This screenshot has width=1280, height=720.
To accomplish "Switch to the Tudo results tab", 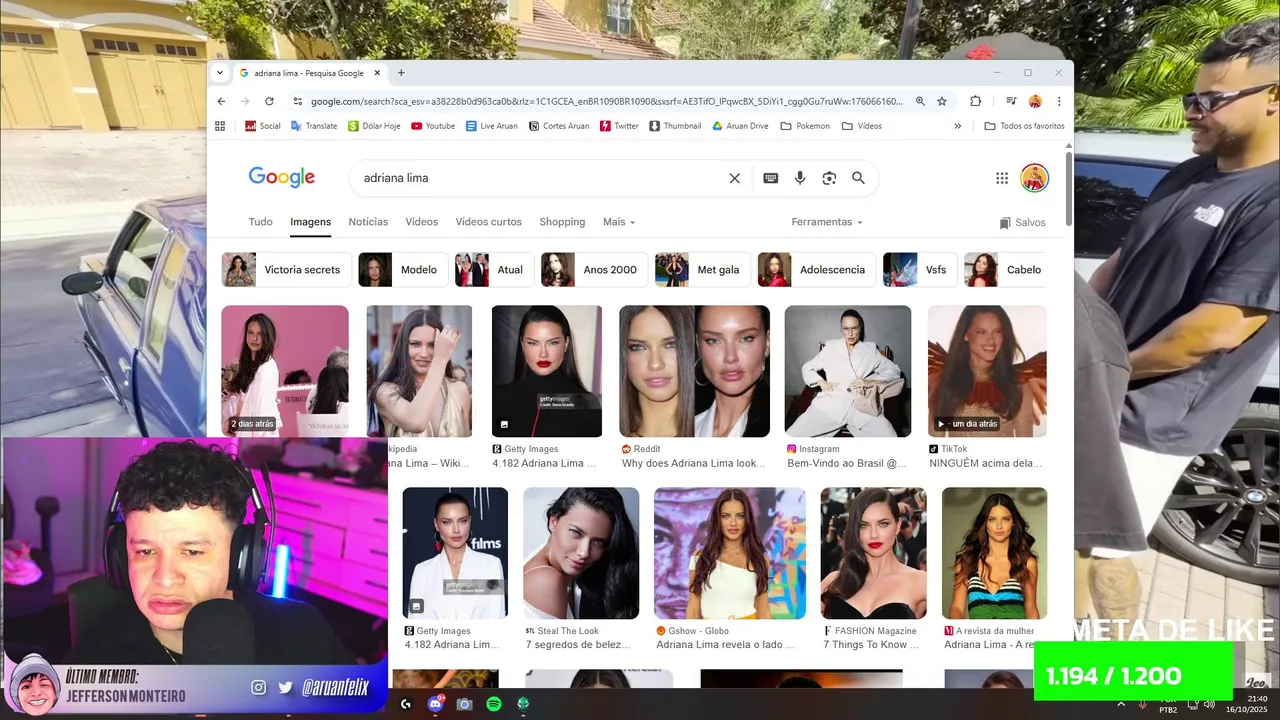I will (260, 222).
